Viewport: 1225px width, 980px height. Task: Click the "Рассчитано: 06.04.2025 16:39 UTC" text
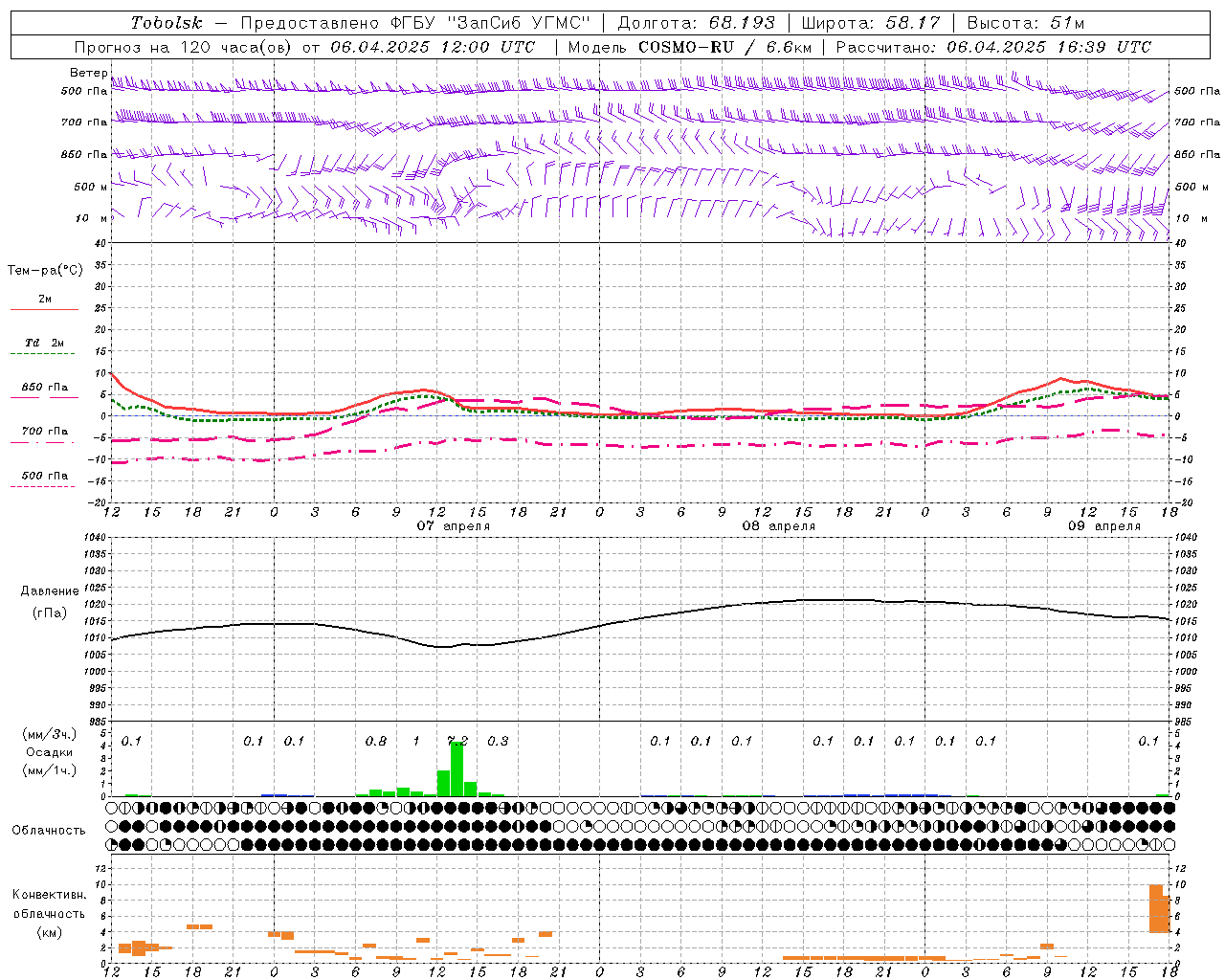click(x=993, y=47)
